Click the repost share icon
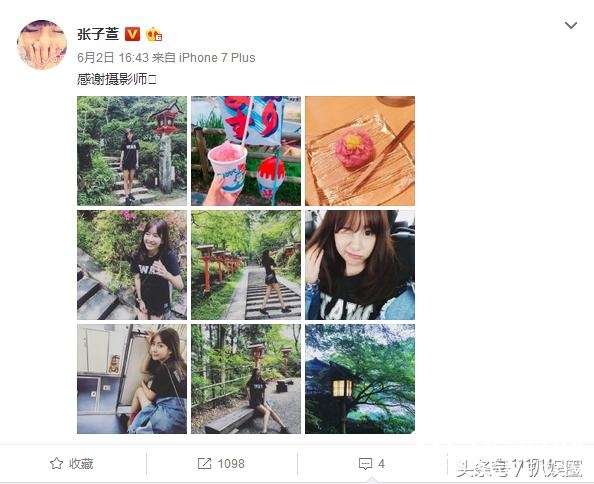 pos(204,464)
